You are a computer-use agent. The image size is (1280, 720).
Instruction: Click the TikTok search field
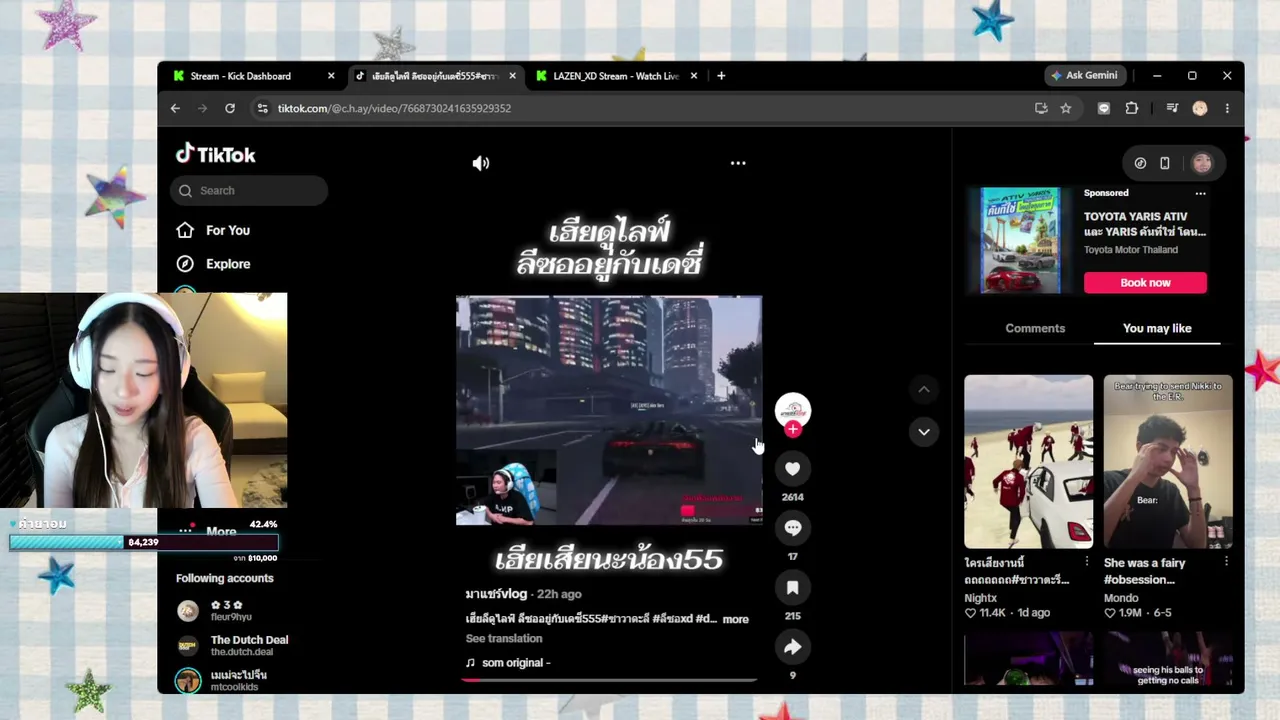coord(249,191)
